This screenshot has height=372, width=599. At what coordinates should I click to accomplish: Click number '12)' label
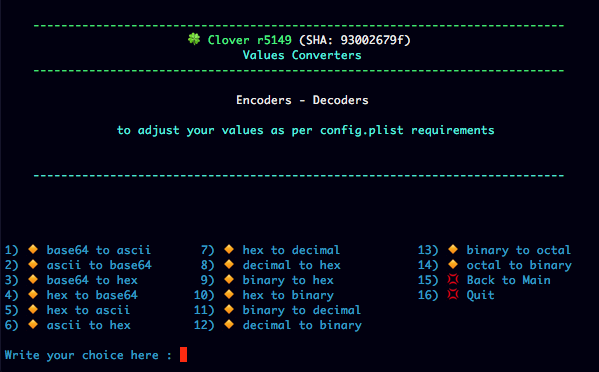tap(204, 325)
